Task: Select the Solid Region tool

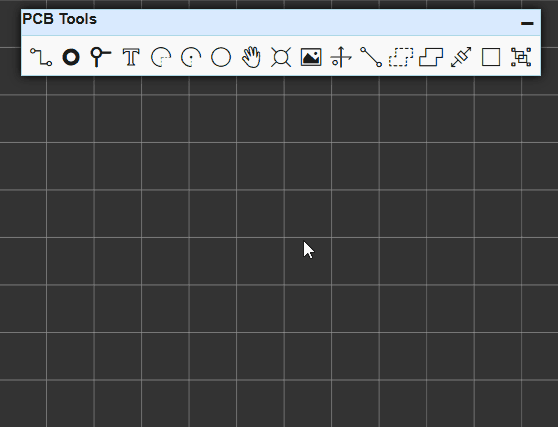Action: 431,57
